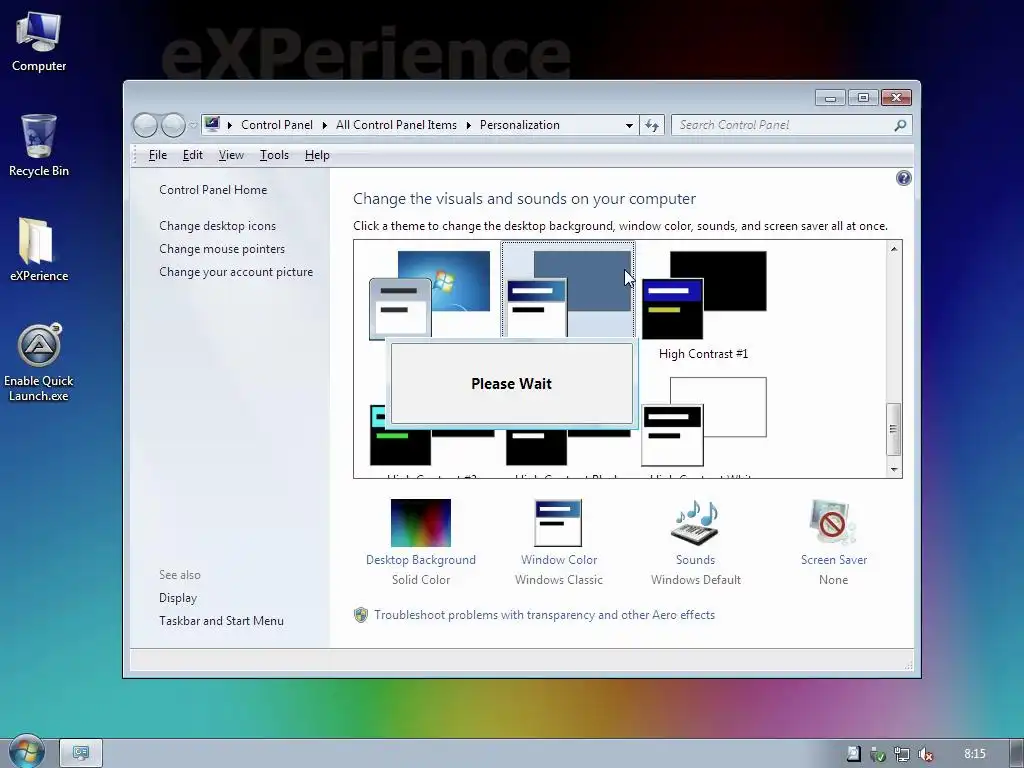
Task: Open the Desktop Background icon
Action: click(x=421, y=522)
